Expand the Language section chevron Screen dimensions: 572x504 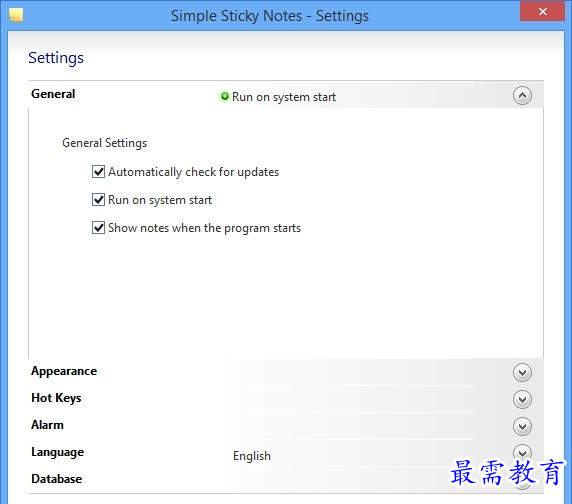(522, 453)
